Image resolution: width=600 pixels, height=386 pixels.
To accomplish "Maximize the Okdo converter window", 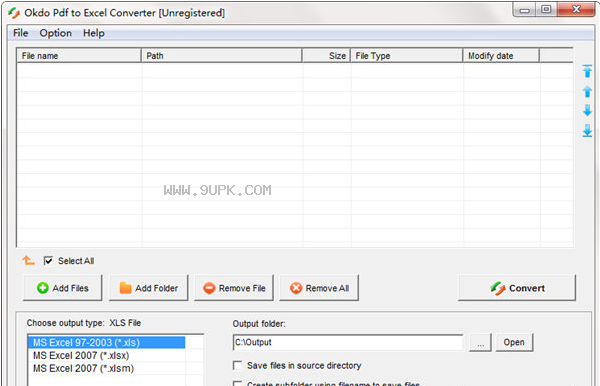I will coord(546,10).
